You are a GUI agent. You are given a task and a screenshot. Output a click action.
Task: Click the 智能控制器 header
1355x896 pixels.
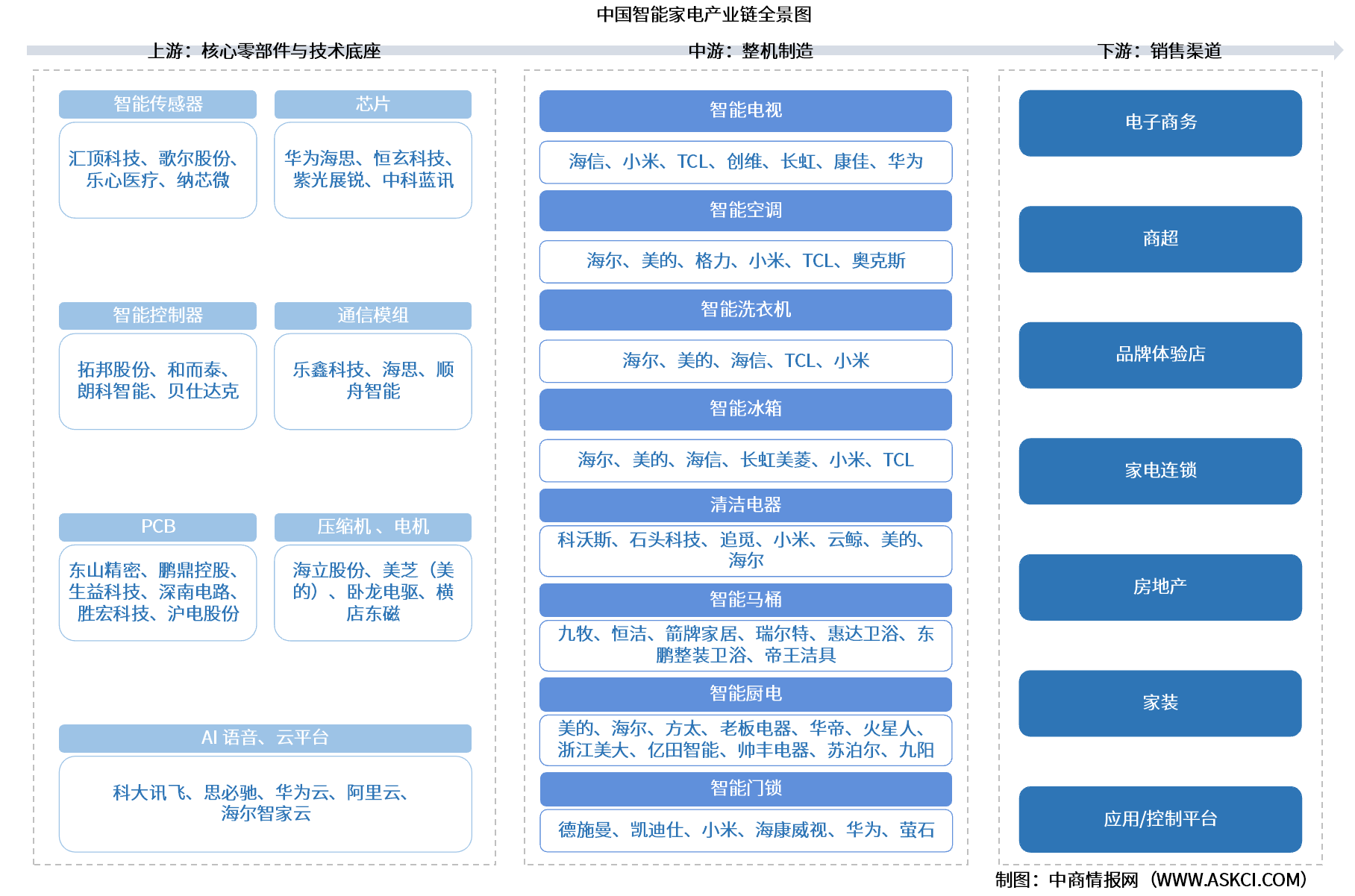pyautogui.click(x=157, y=316)
